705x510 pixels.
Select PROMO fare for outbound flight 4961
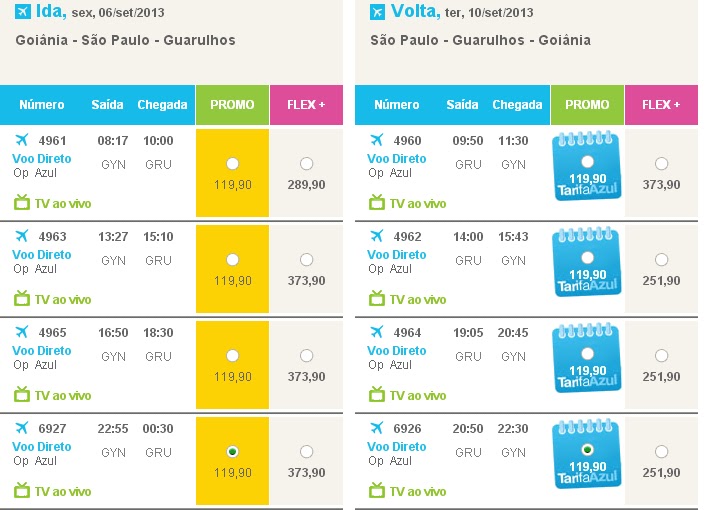(233, 163)
